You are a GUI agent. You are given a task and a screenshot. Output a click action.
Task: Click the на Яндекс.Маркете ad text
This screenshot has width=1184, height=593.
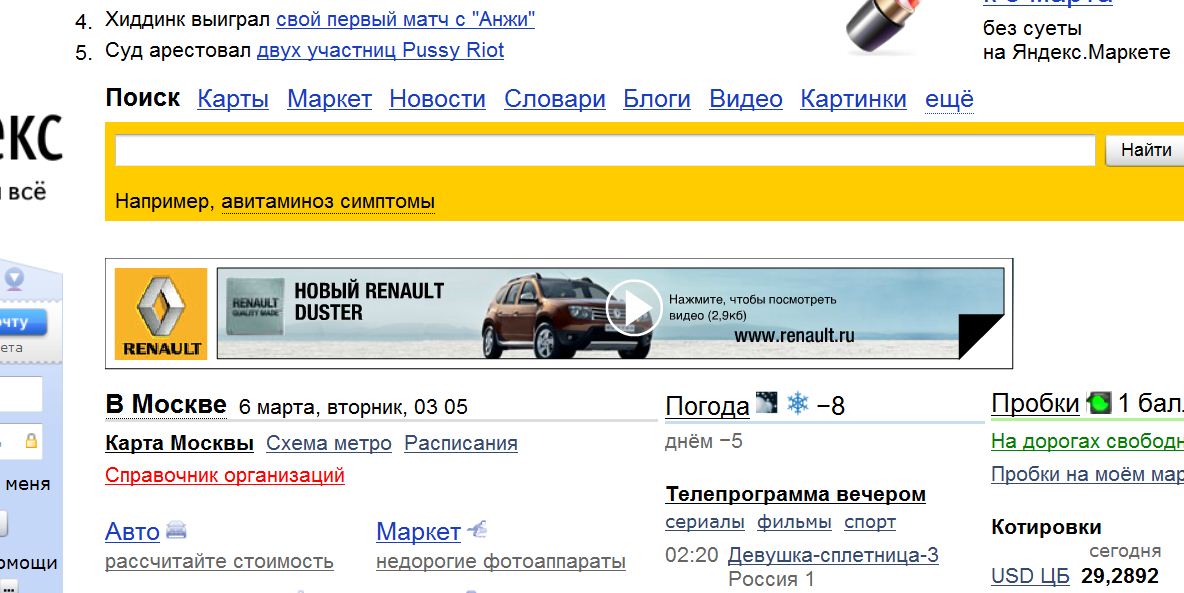click(1077, 53)
